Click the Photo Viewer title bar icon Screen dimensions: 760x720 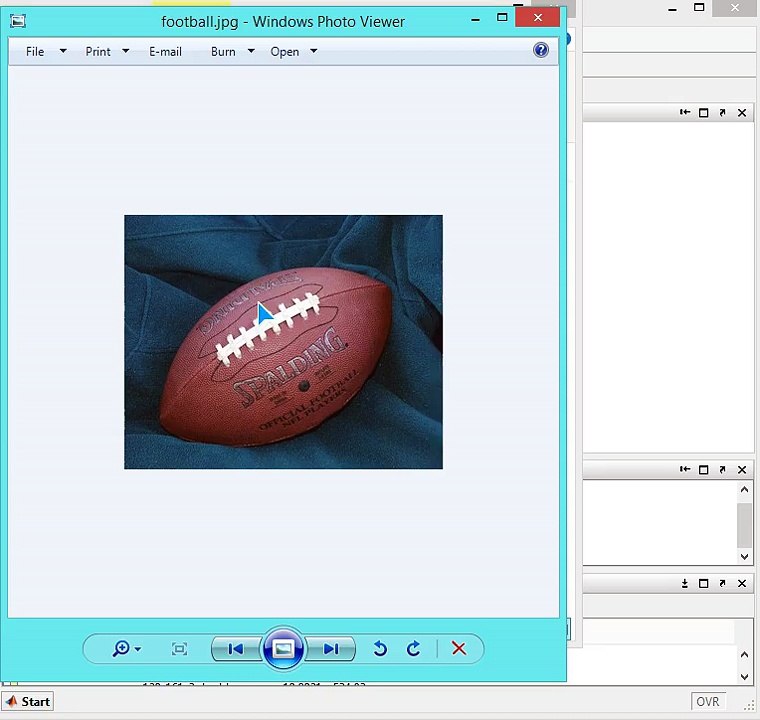tap(18, 21)
